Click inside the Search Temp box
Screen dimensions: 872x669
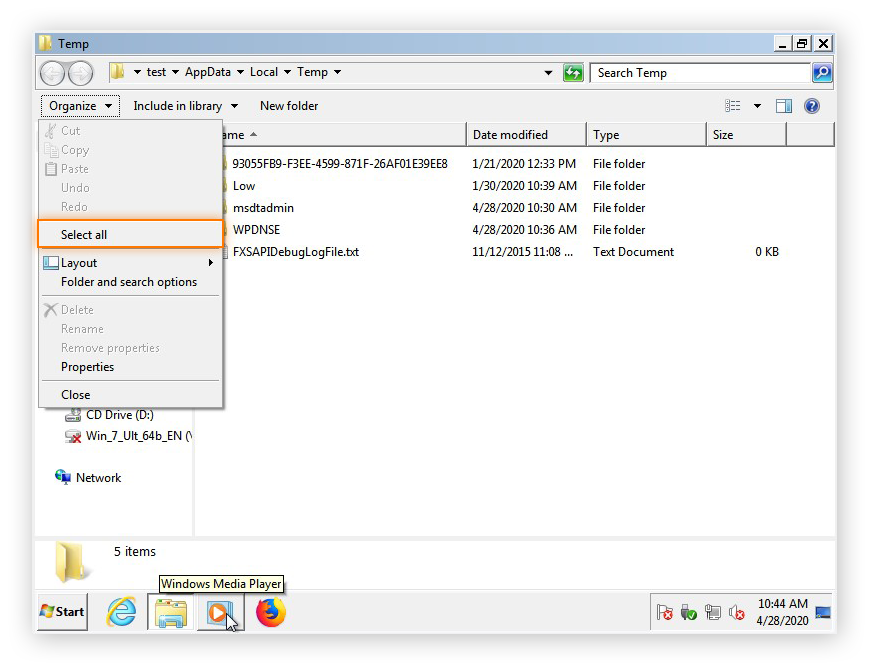point(690,72)
